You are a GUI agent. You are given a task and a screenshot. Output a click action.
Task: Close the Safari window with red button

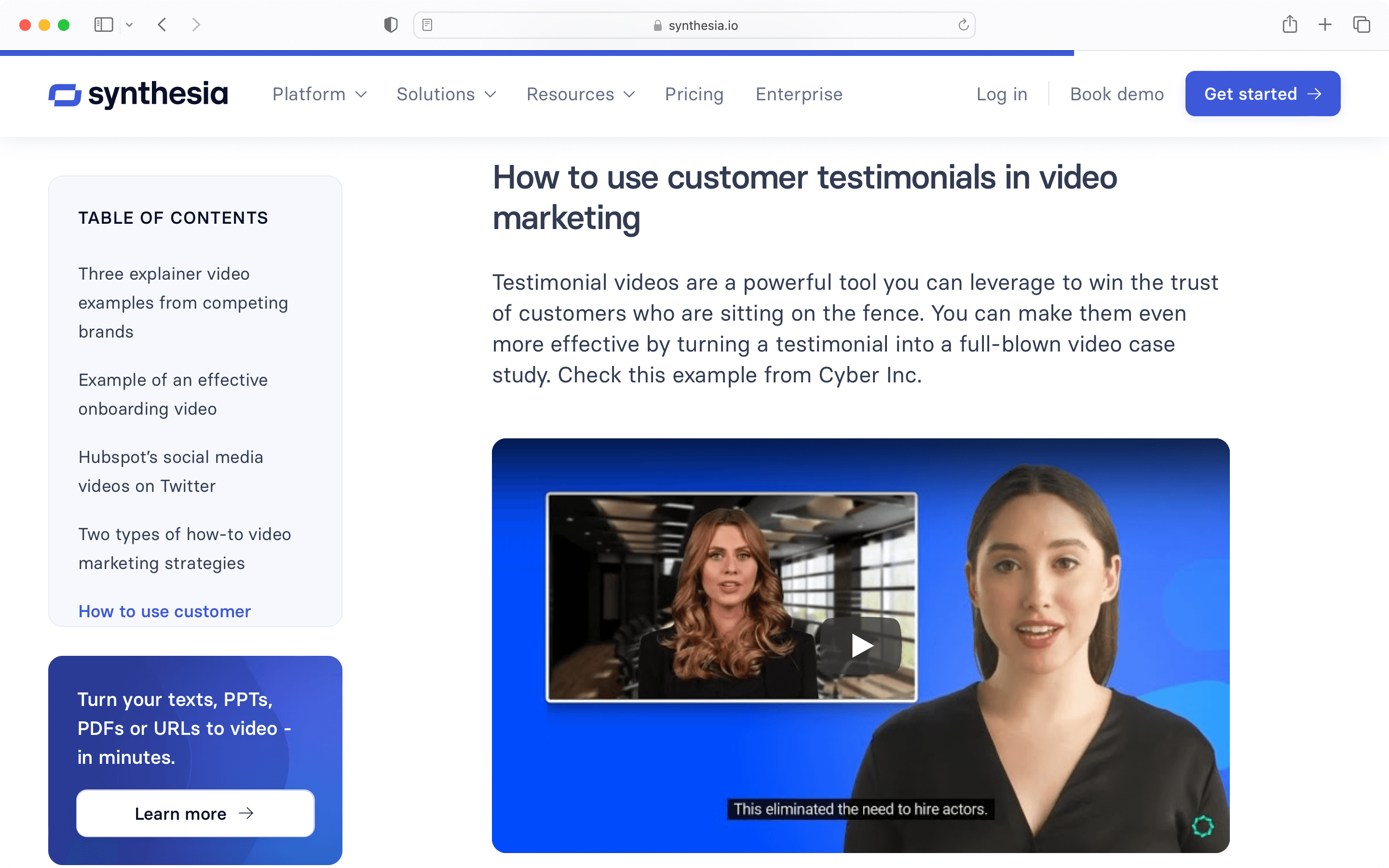click(x=25, y=25)
